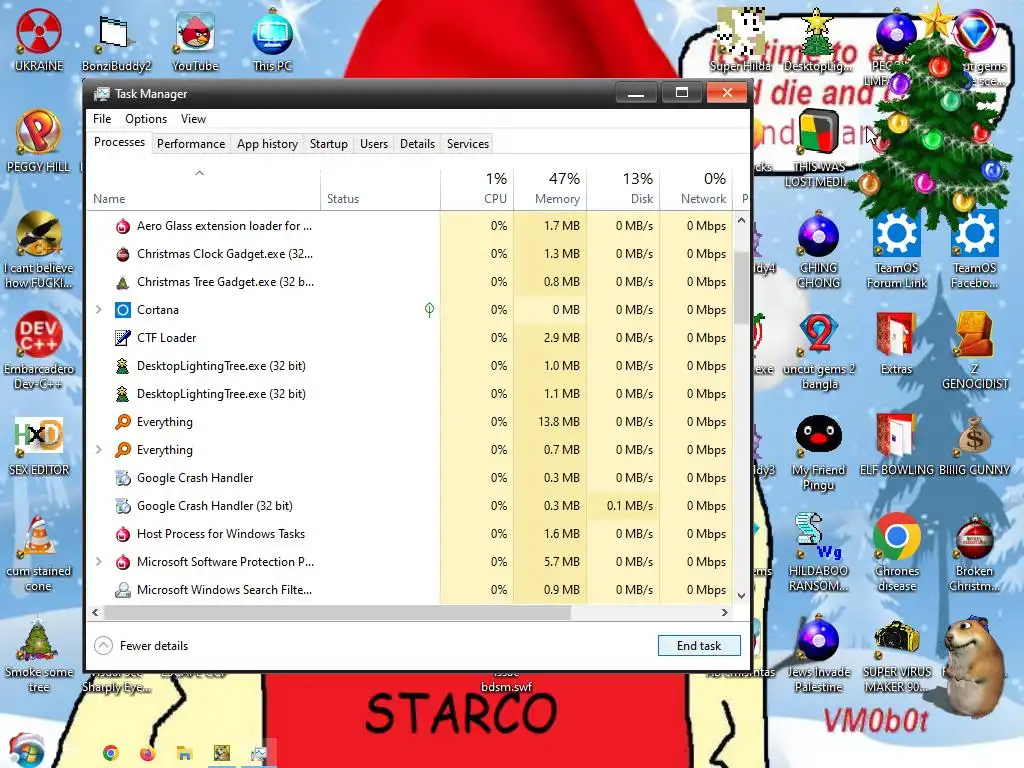Expand the Cortana process group
This screenshot has width=1024, height=768.
(99, 310)
